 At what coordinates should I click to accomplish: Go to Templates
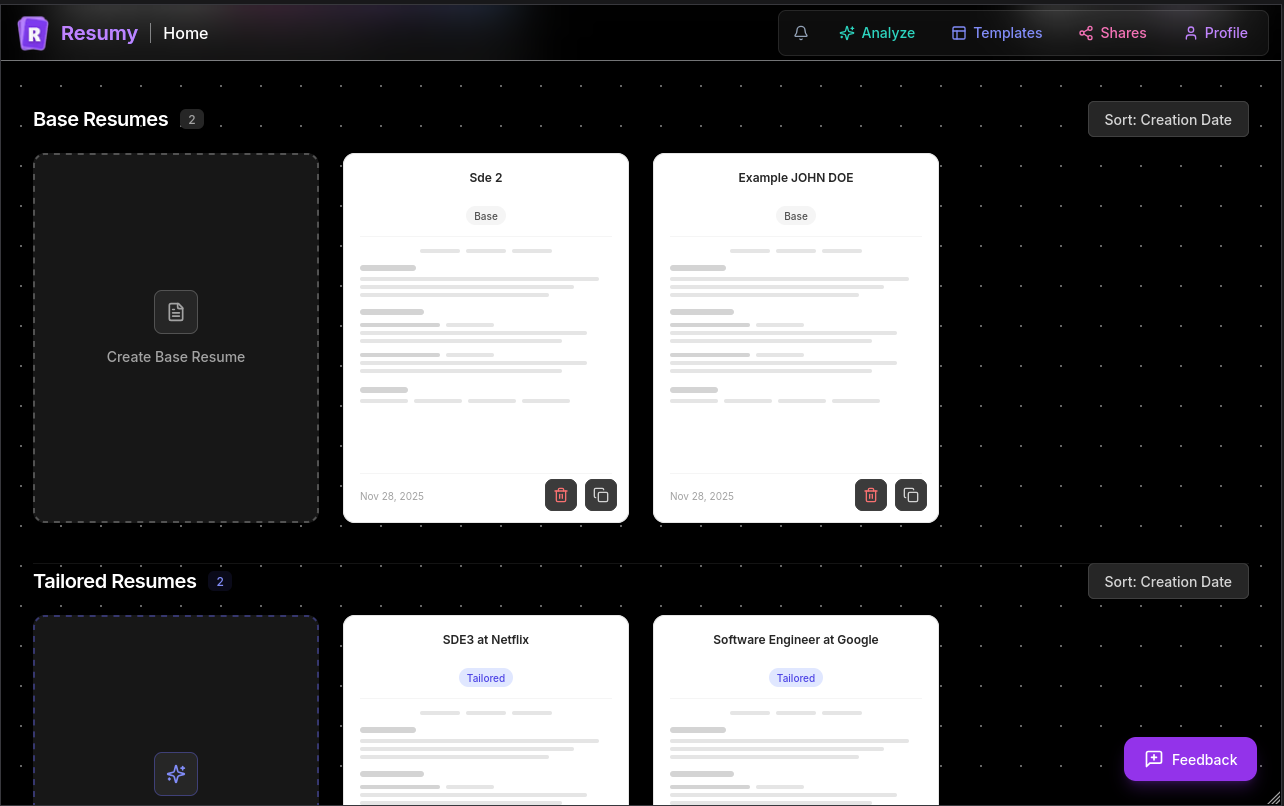tap(996, 33)
